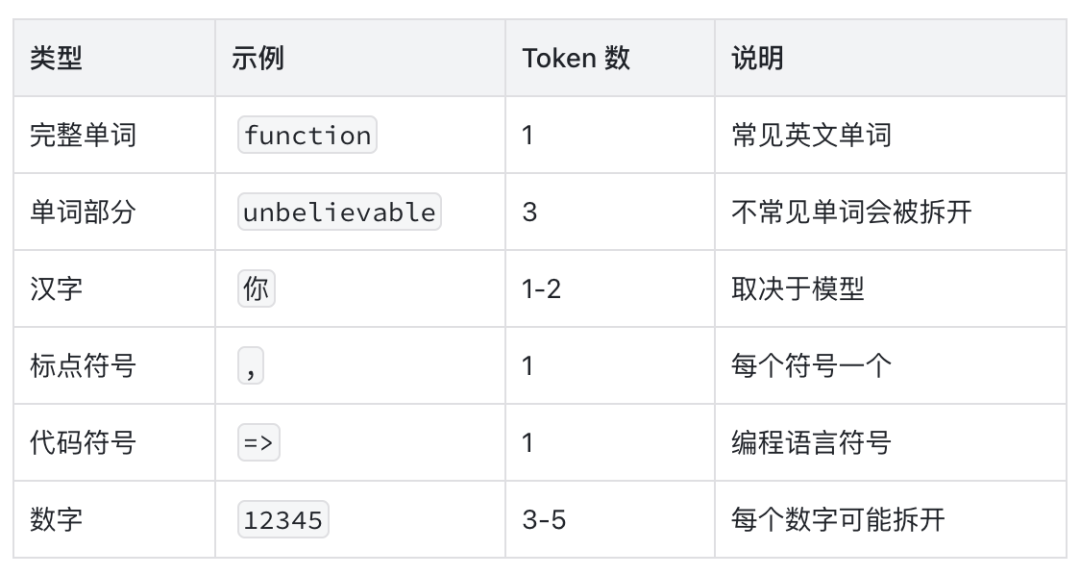Click the "12345" number example chip
The width and height of the screenshot is (1080, 575).
point(284,520)
